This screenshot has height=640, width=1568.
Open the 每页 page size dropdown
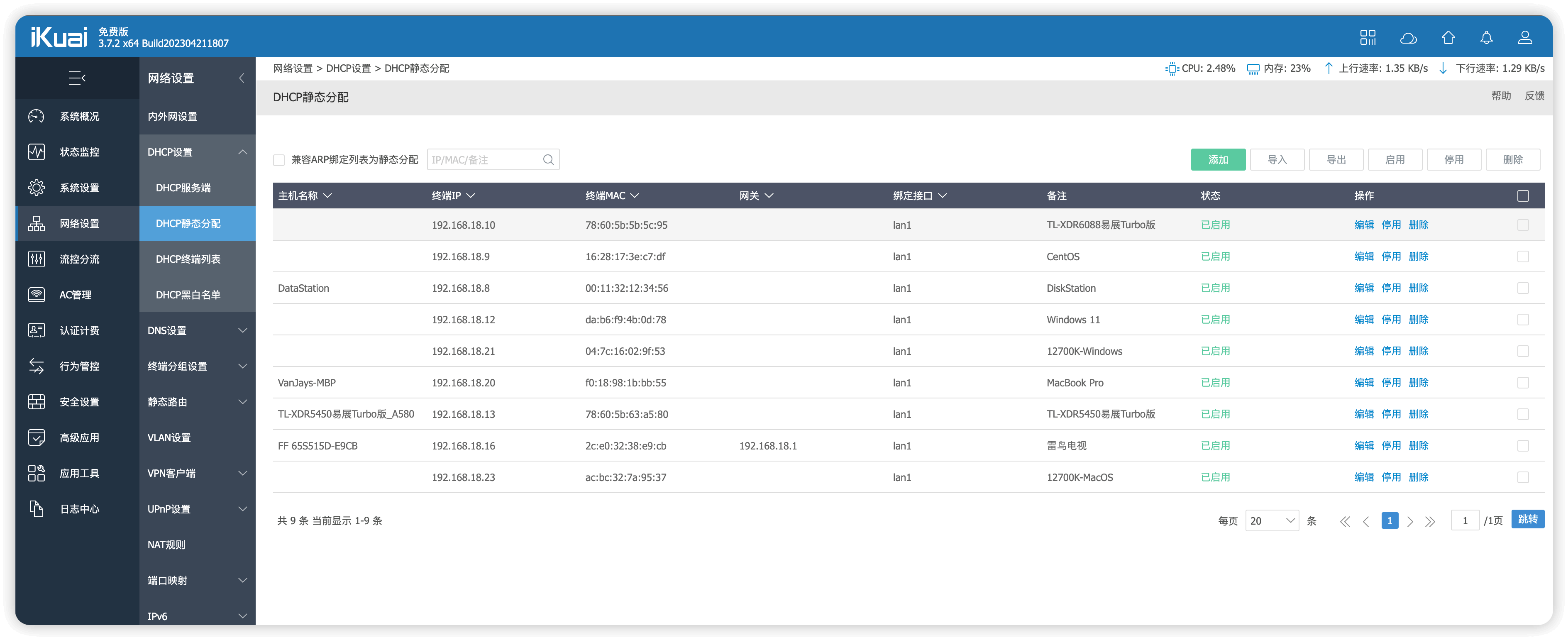click(x=1272, y=520)
